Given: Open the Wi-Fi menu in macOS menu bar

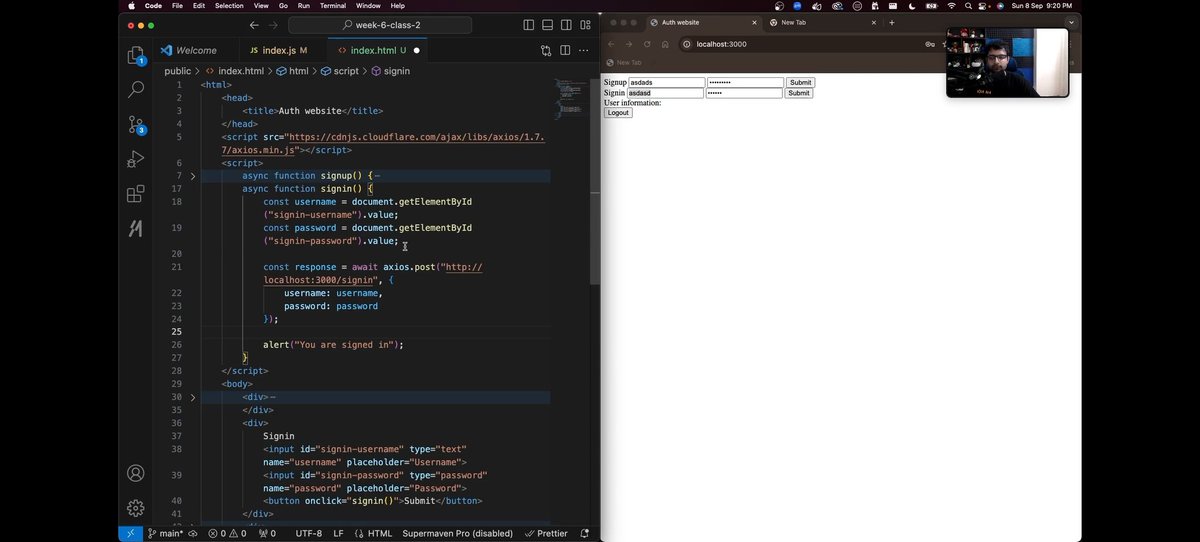Looking at the screenshot, I should (x=950, y=6).
